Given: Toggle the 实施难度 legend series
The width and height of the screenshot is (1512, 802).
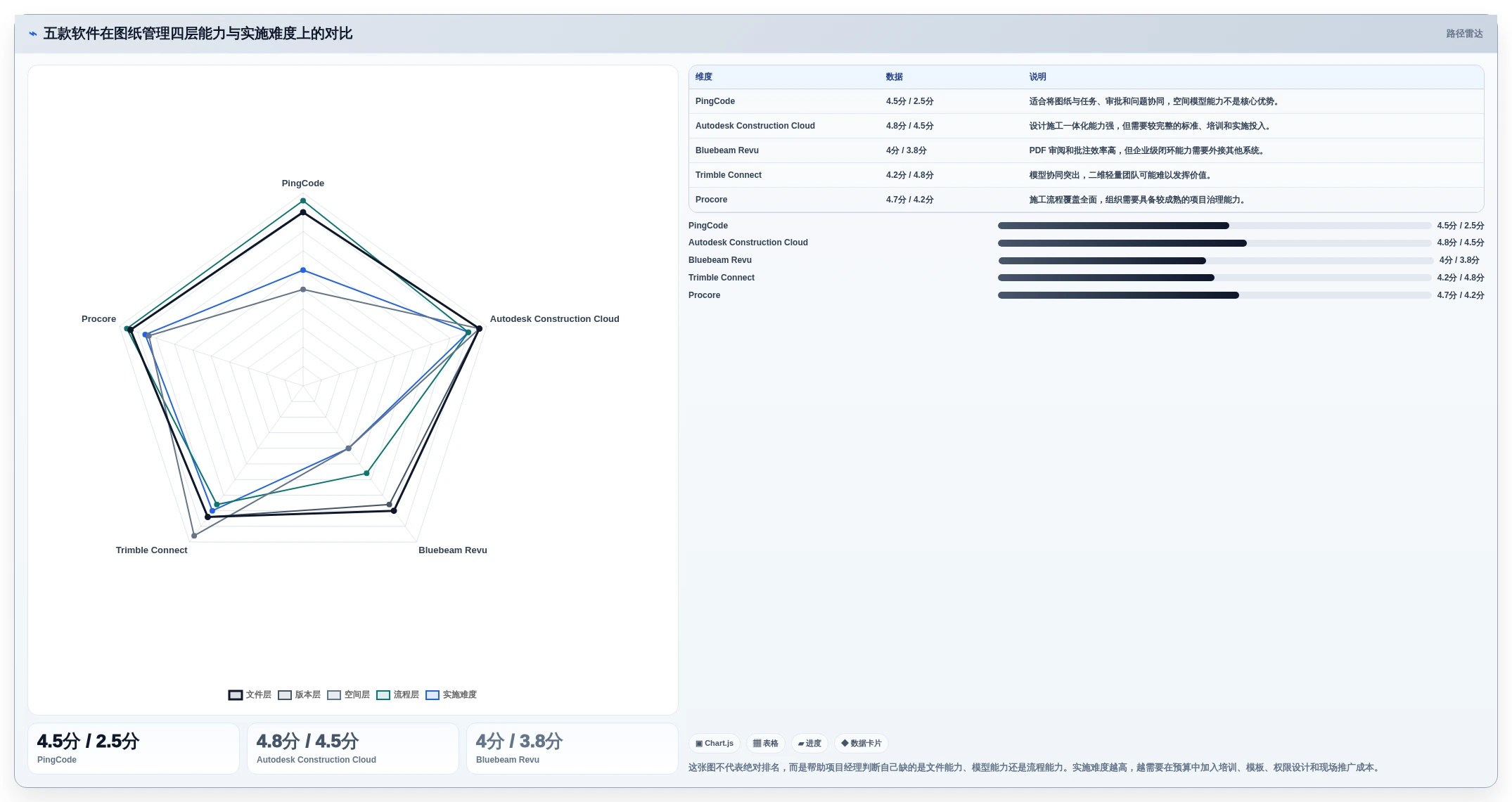Looking at the screenshot, I should click(451, 694).
